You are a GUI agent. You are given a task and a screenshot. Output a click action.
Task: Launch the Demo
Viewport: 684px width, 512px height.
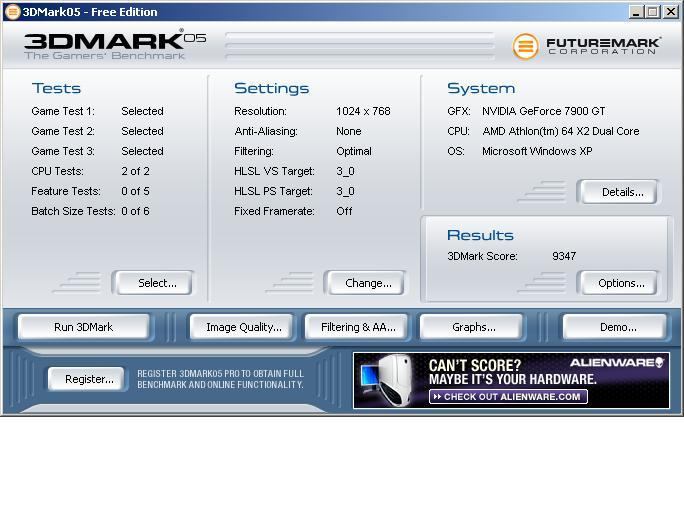coord(615,327)
